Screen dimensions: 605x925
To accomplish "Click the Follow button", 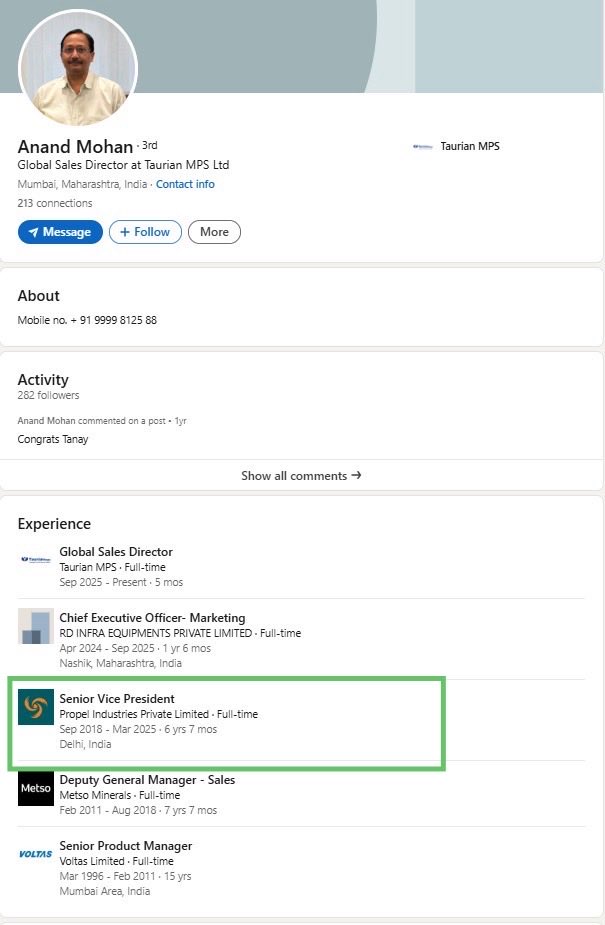I will point(145,232).
